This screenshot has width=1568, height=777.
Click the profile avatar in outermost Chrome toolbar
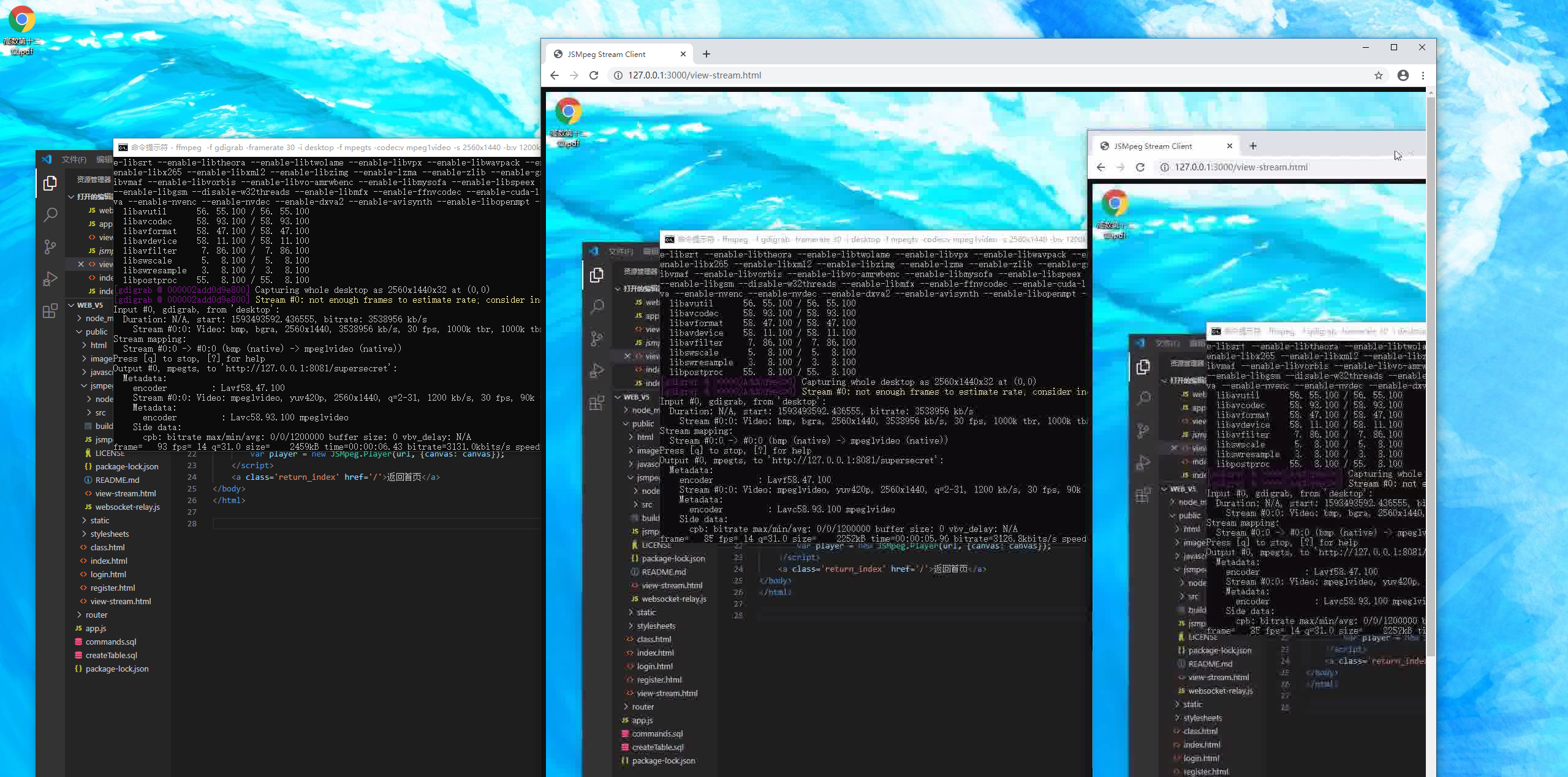click(x=1403, y=75)
